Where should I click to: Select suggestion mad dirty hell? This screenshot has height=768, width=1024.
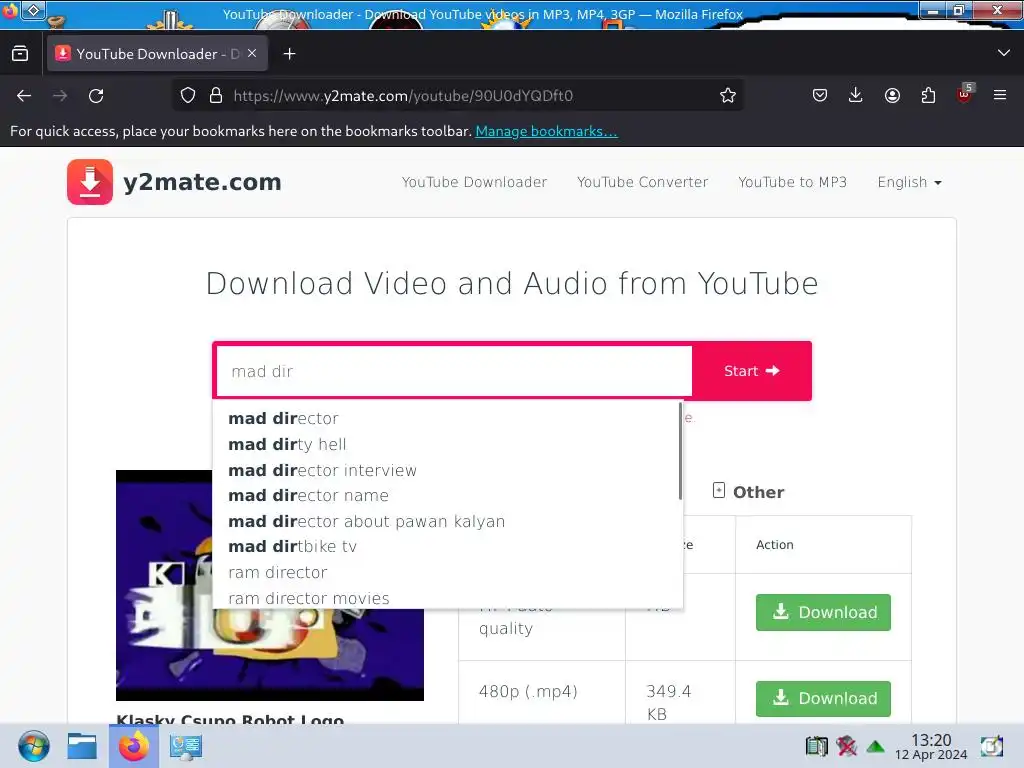(x=446, y=445)
